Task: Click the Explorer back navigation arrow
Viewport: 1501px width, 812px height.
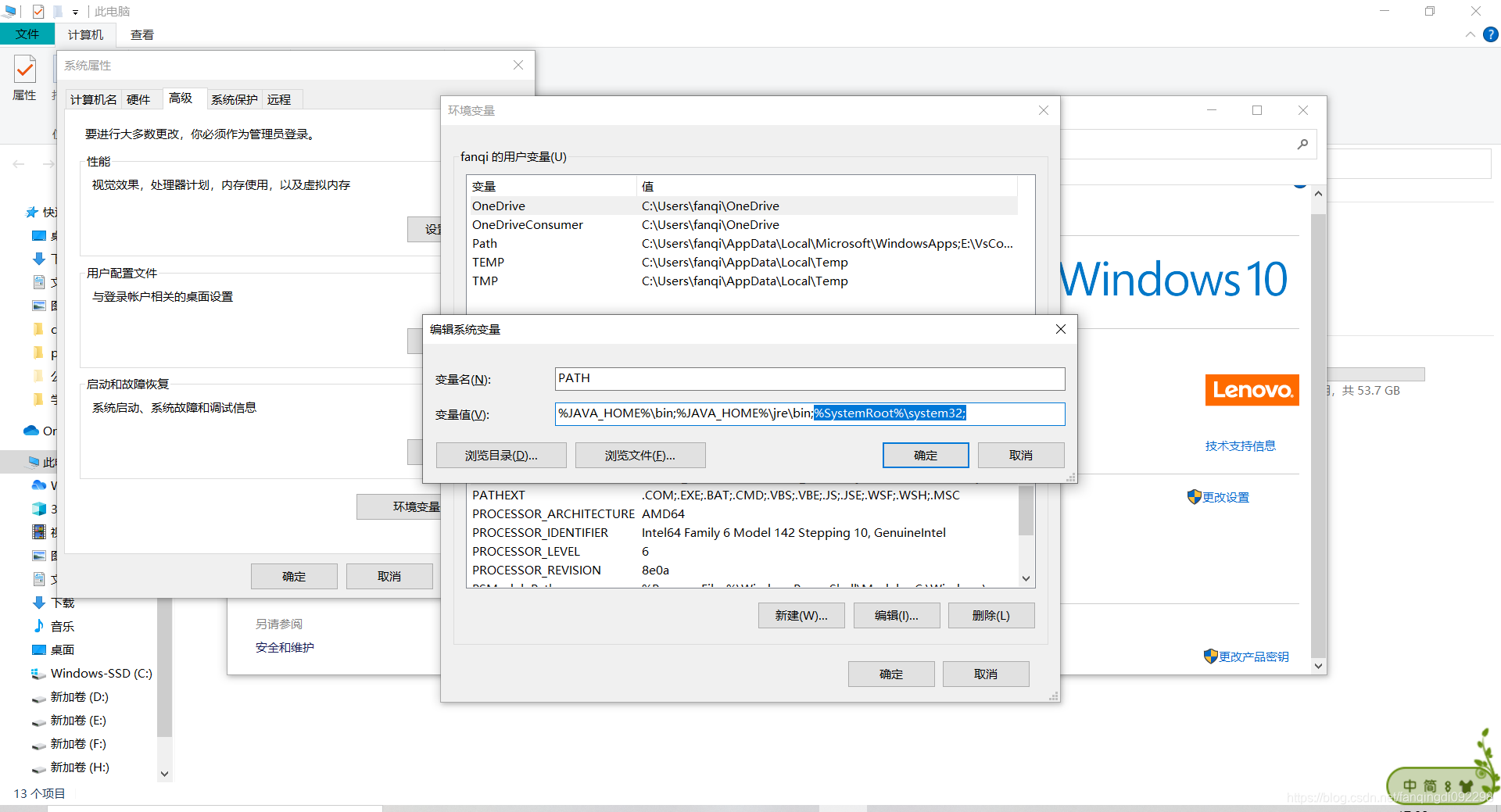Action: (x=19, y=164)
